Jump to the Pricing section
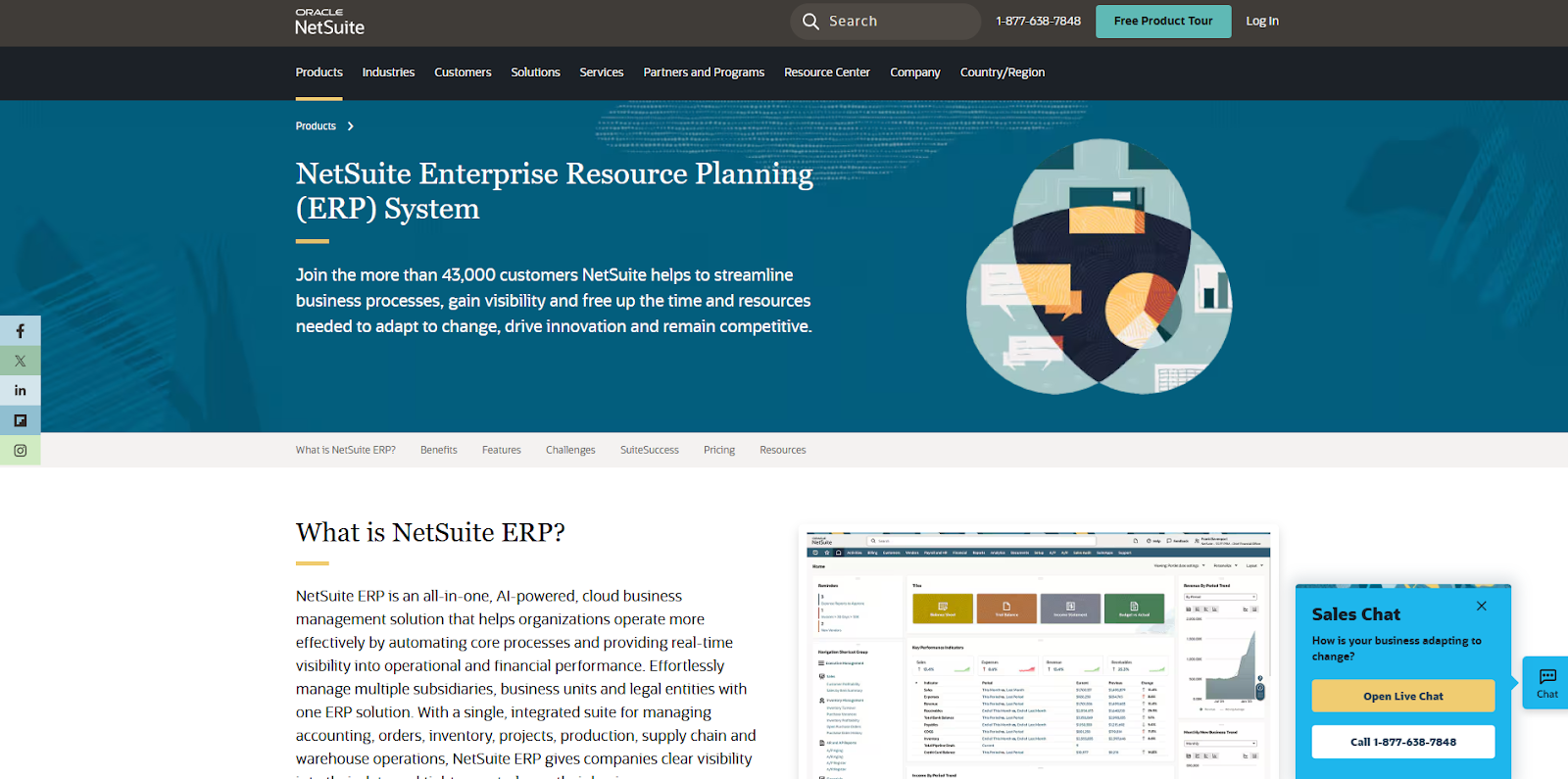1568x779 pixels. click(719, 450)
